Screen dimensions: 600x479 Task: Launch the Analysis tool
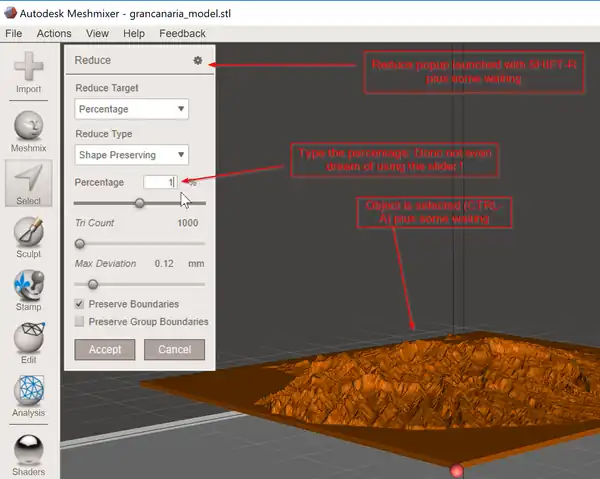click(x=29, y=394)
